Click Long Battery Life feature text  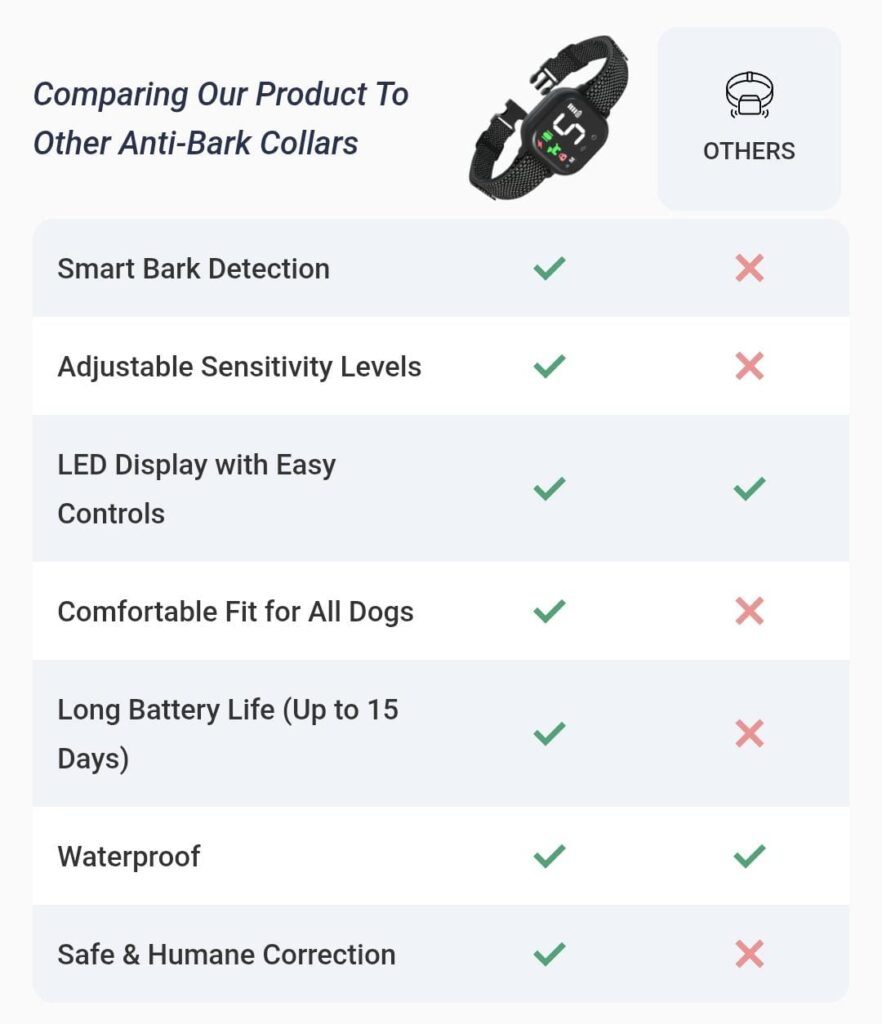click(x=227, y=734)
